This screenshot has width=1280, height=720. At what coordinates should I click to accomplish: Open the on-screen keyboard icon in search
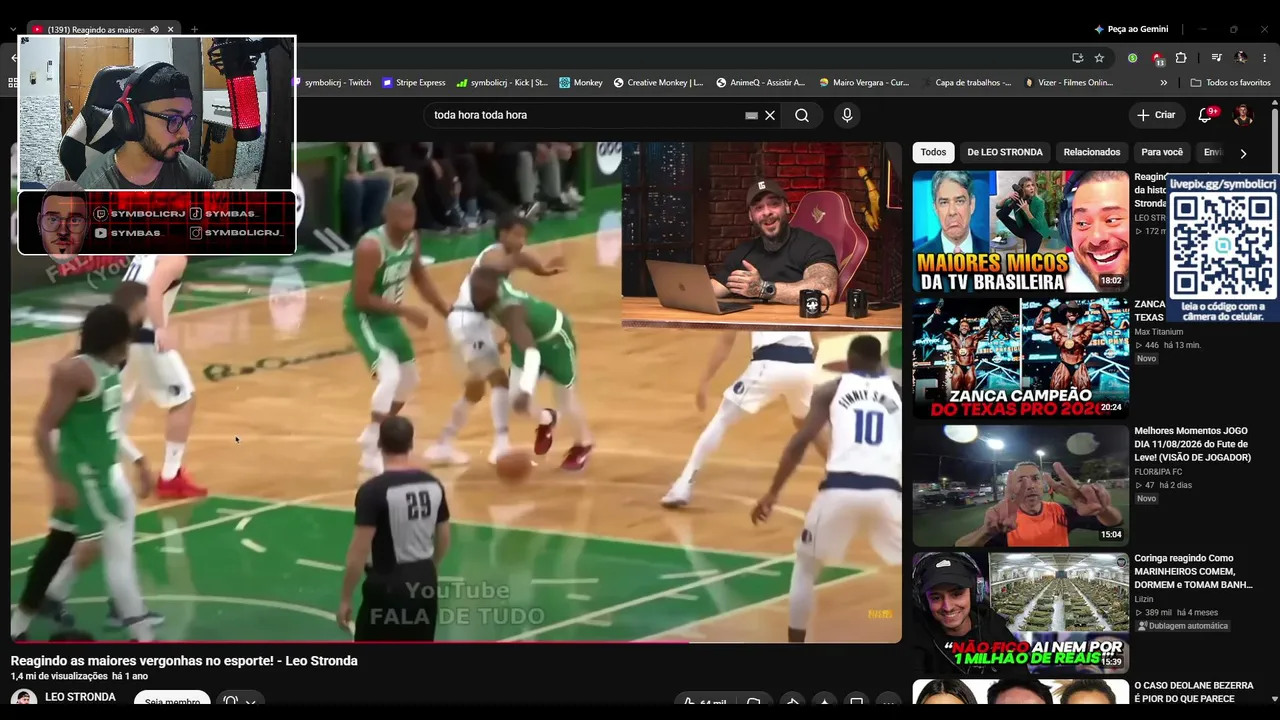(x=751, y=115)
